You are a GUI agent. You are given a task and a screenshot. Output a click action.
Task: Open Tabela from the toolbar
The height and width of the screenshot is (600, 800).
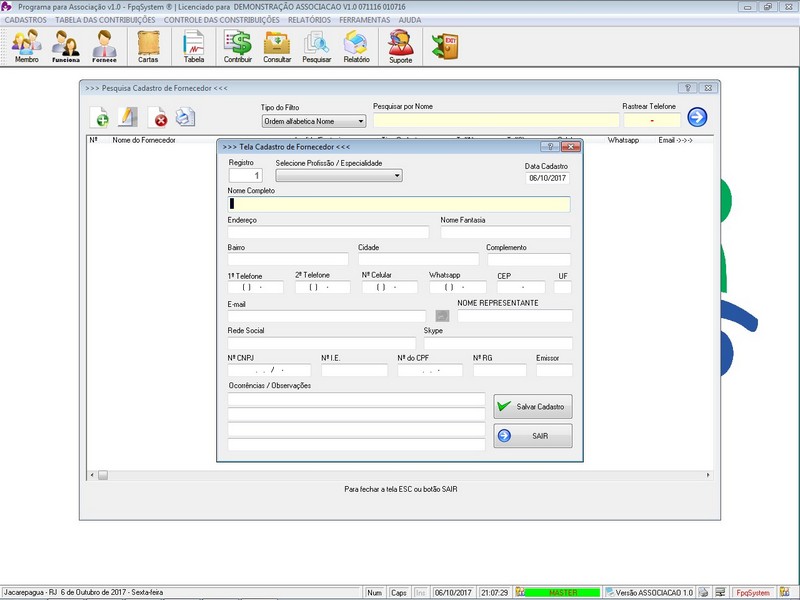coord(193,46)
